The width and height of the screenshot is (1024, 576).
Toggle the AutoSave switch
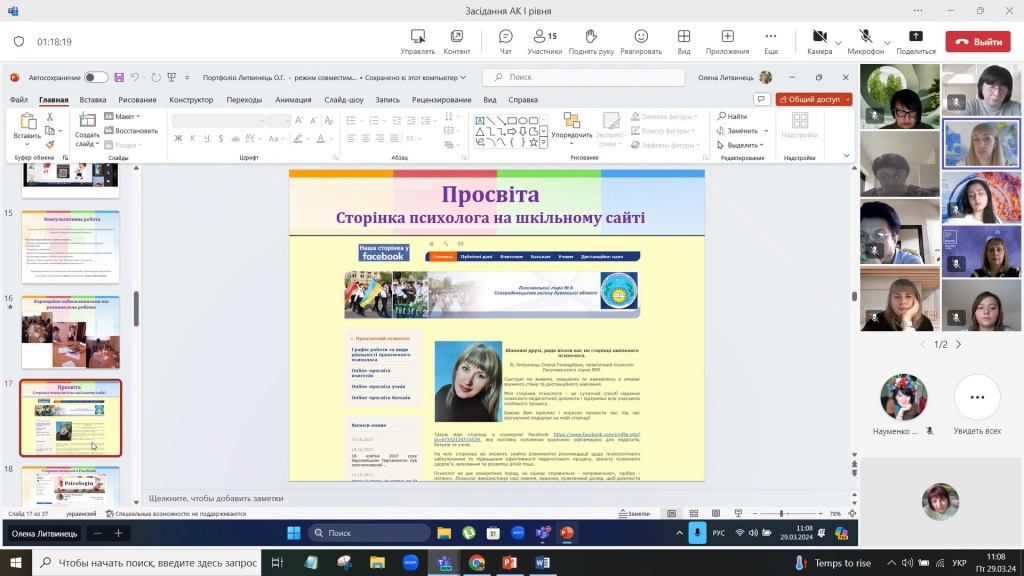96,77
